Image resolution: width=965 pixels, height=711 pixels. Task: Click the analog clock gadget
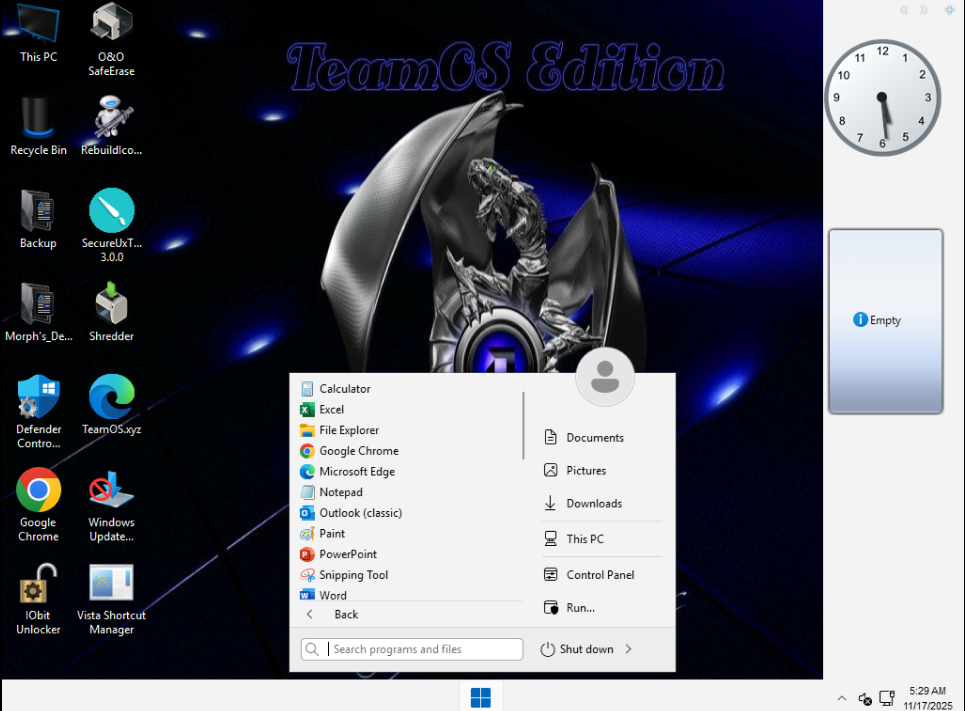pos(883,98)
